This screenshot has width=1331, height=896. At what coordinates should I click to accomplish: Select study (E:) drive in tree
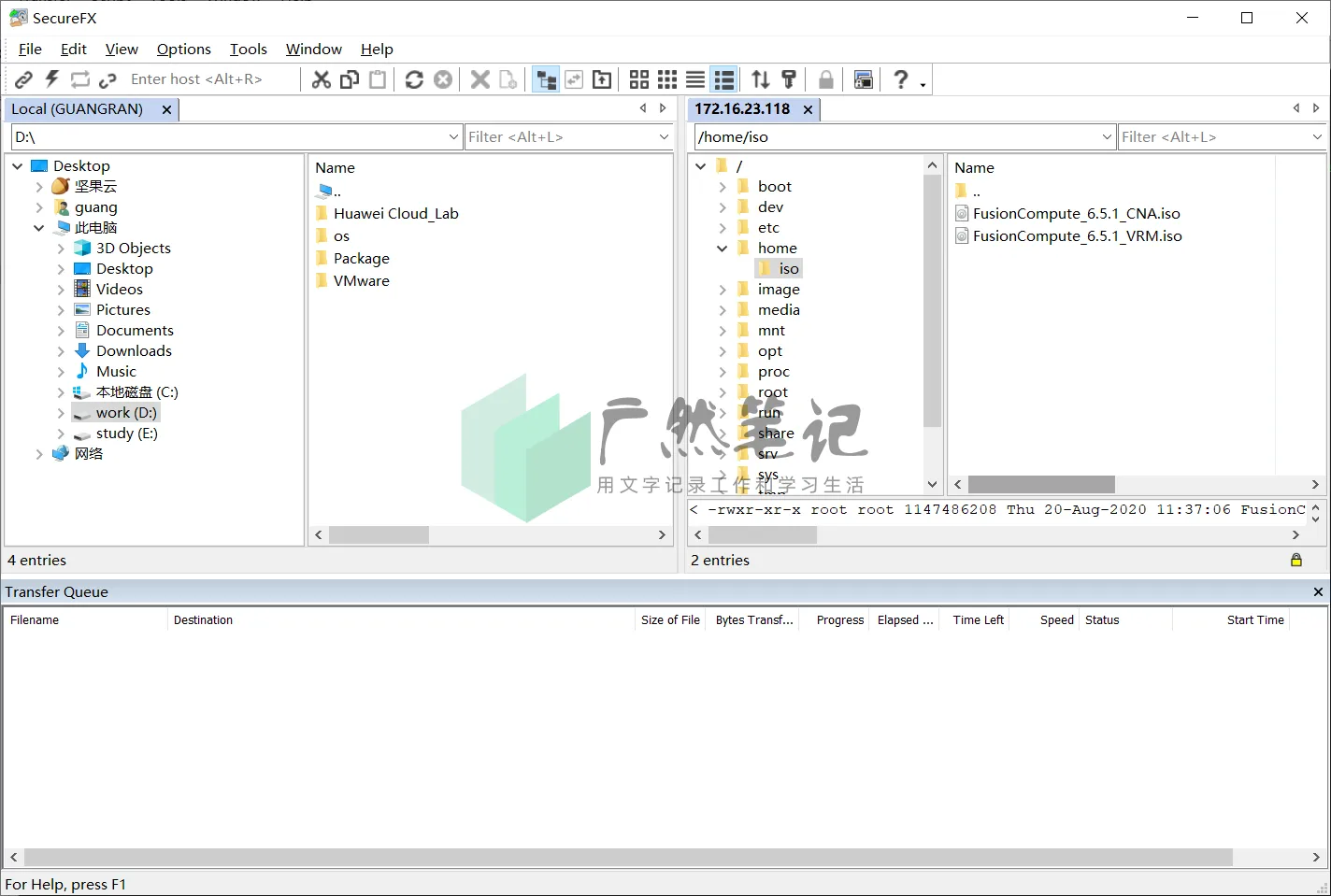click(x=126, y=434)
